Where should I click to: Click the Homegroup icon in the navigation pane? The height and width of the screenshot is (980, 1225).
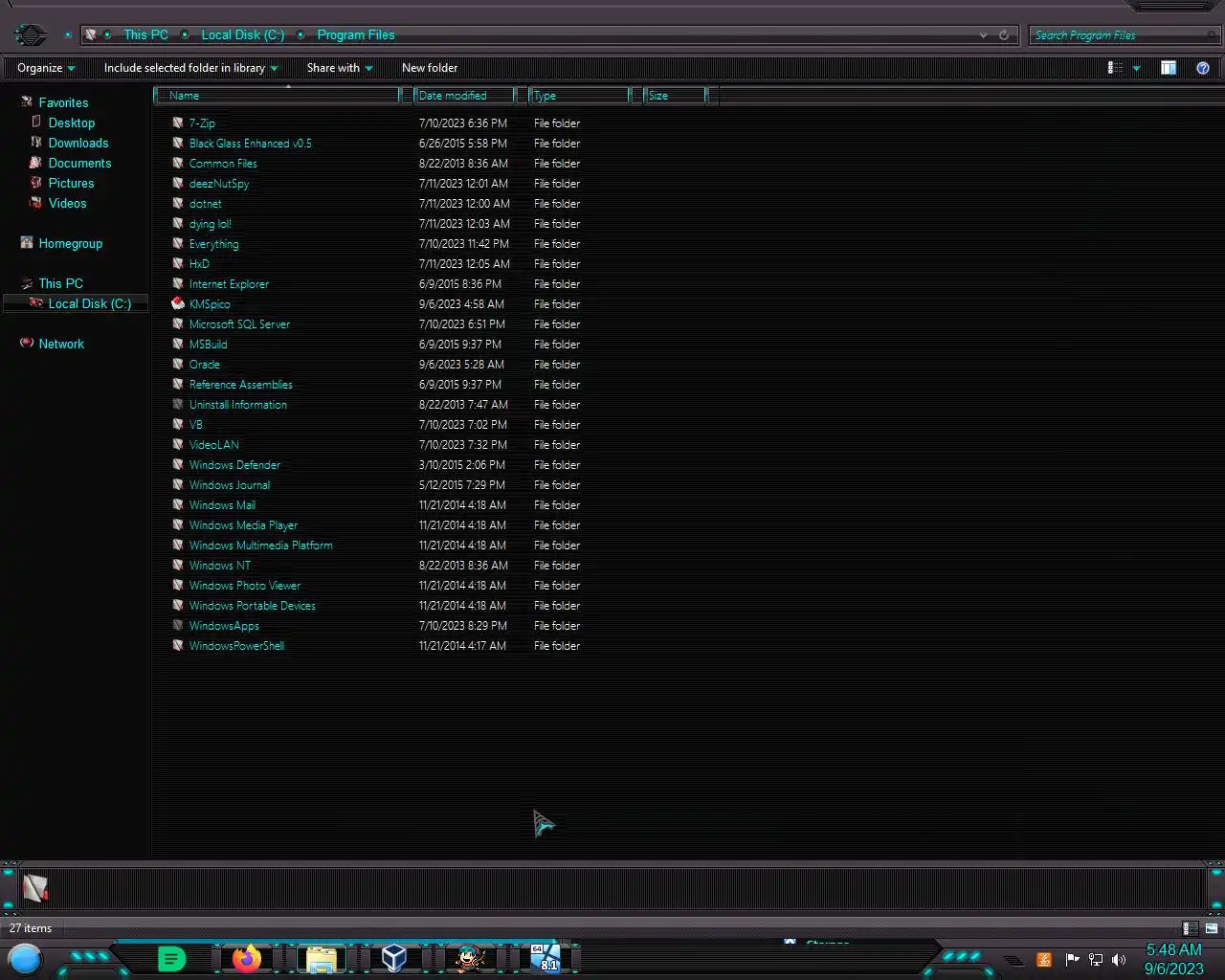point(27,243)
